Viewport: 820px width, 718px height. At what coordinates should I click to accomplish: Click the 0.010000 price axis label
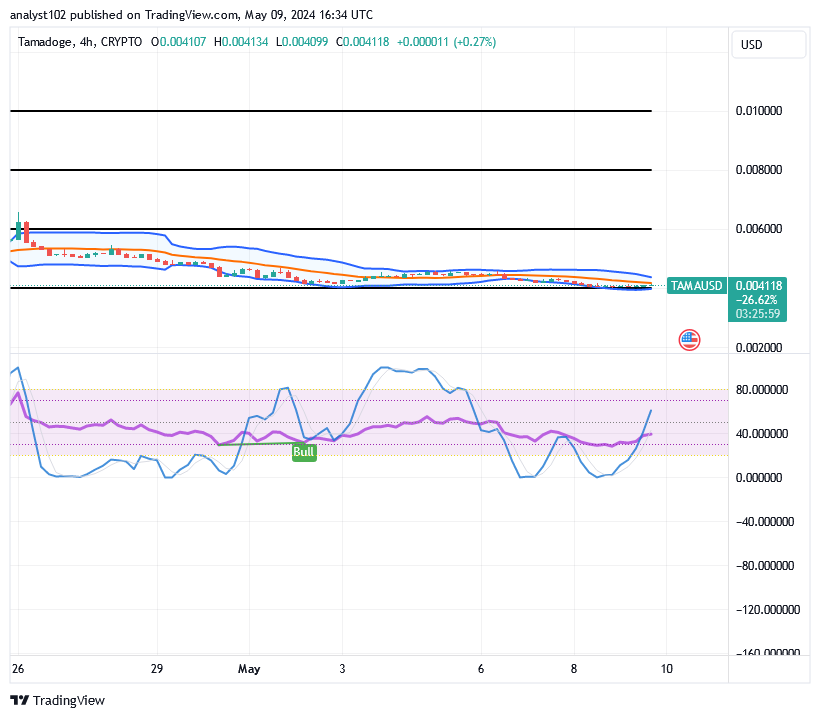759,111
